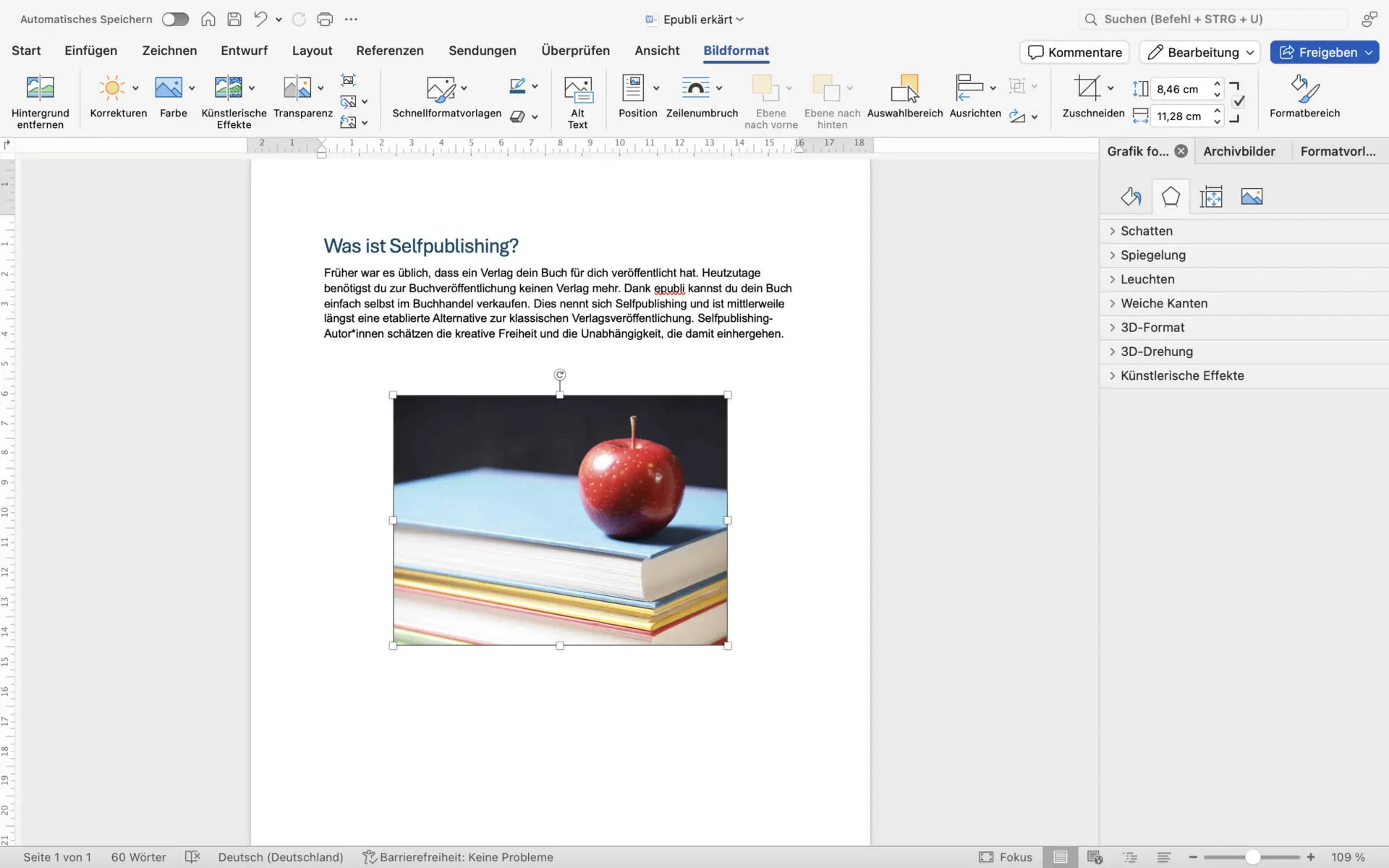Click the zoom out minus button
This screenshot has height=868, width=1389.
tap(1193, 857)
